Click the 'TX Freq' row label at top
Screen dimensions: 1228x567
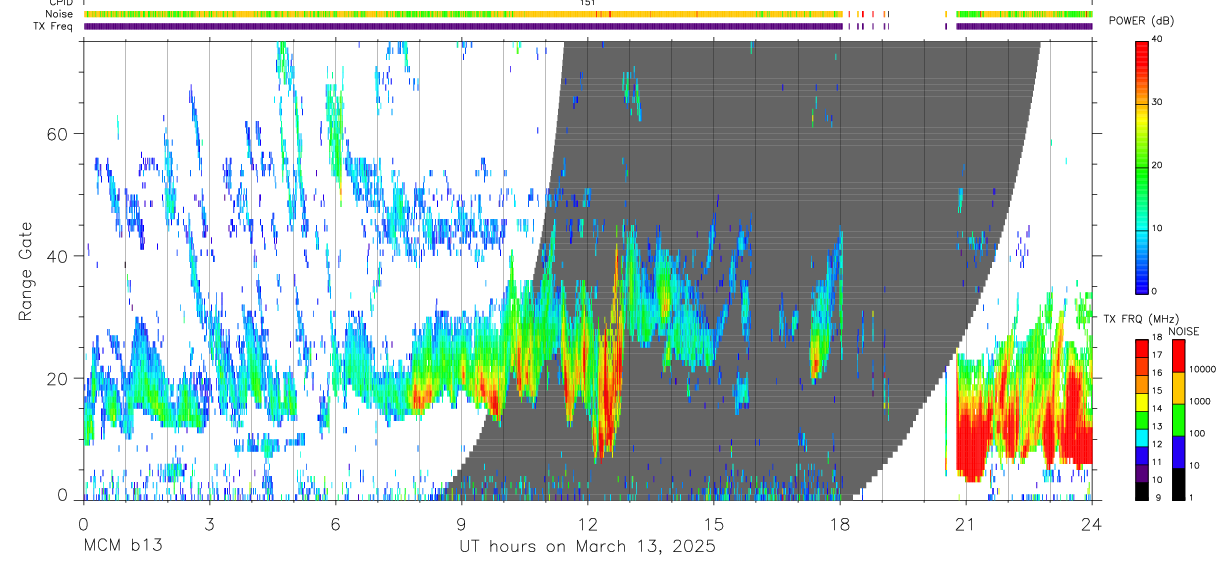coord(54,26)
